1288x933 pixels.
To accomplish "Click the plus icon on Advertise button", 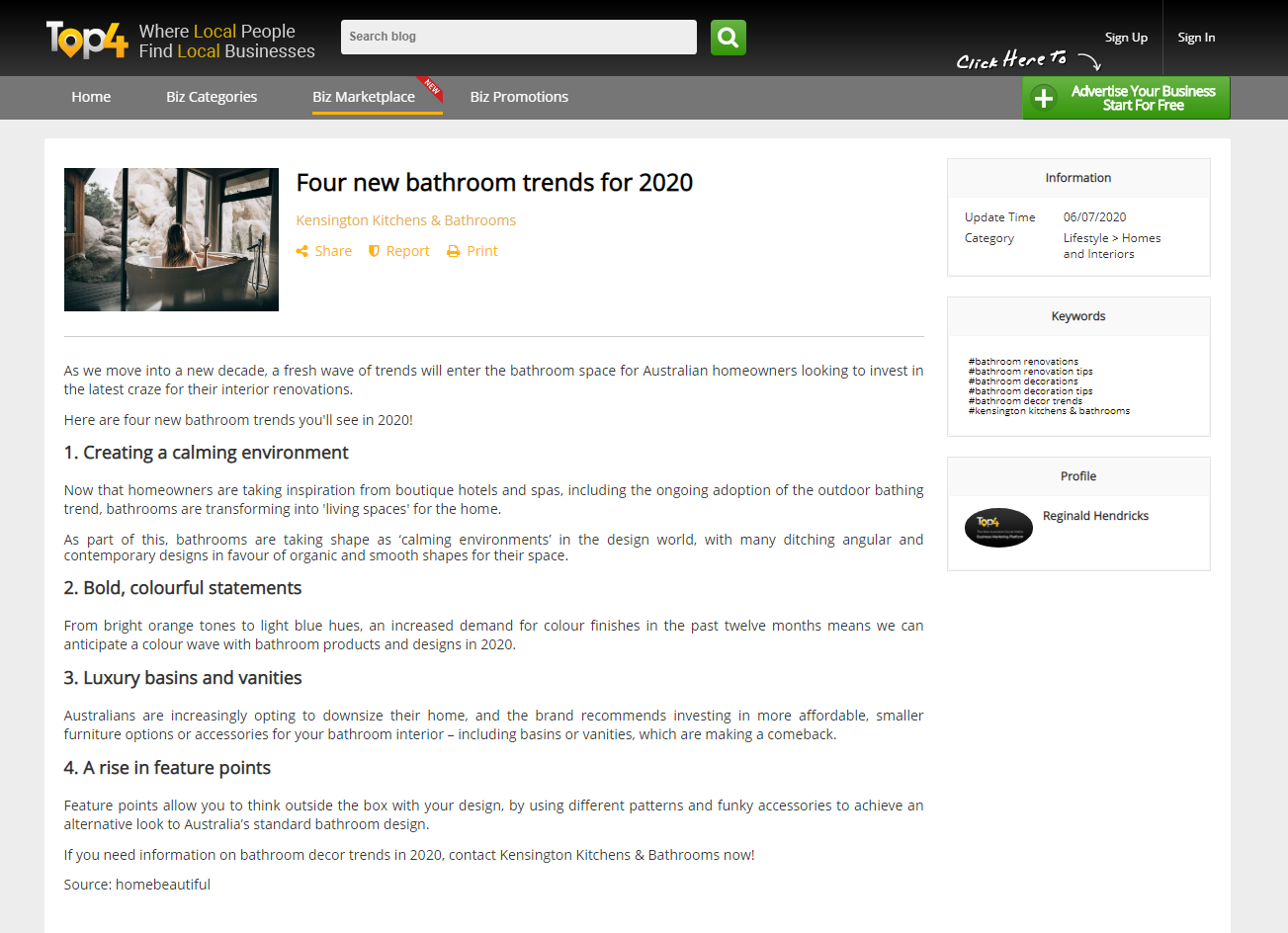I will [1043, 99].
